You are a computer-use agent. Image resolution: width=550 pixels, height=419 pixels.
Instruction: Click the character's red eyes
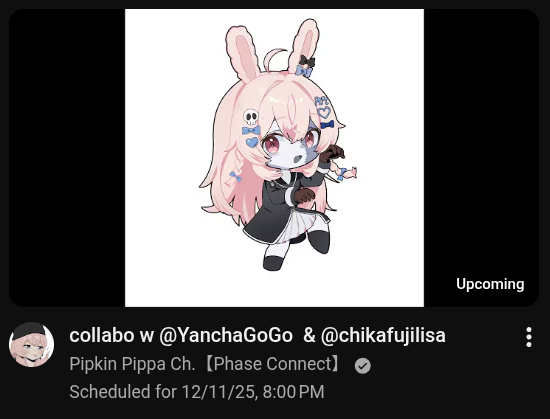[289, 141]
